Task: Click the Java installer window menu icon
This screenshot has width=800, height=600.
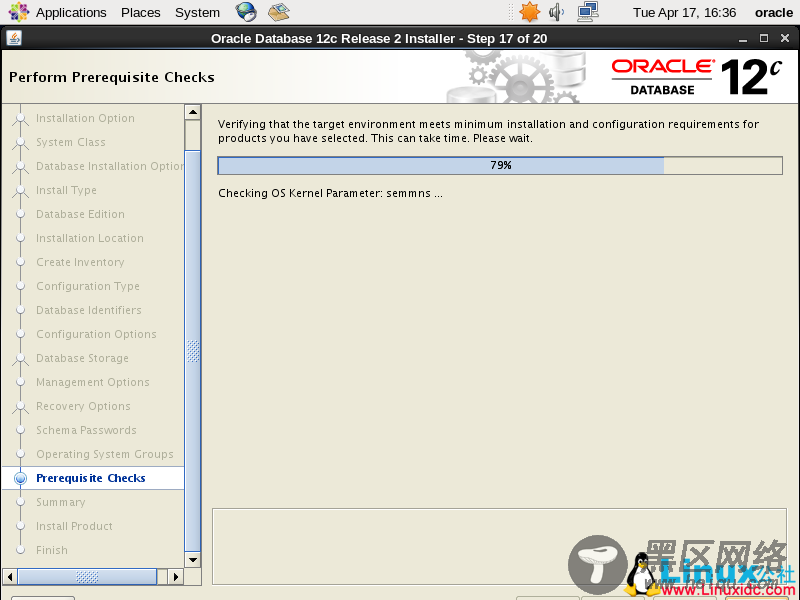Action: pos(14,38)
